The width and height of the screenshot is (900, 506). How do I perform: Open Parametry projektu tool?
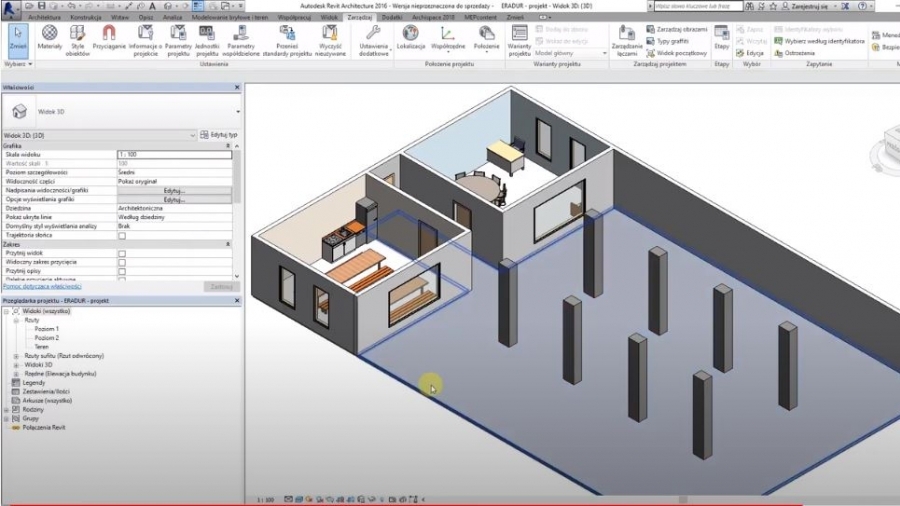pyautogui.click(x=178, y=38)
